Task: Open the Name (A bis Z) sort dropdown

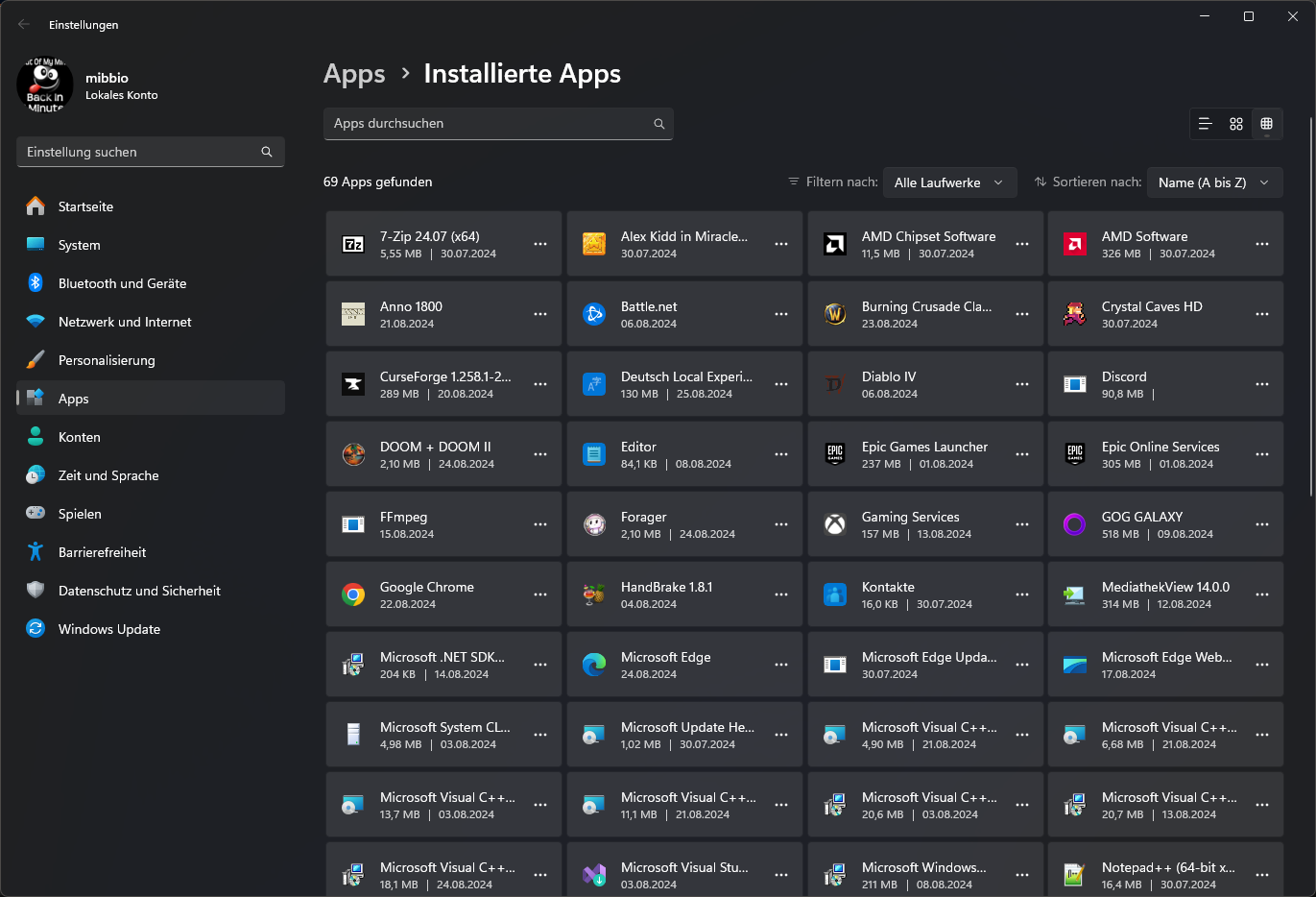Action: (1214, 182)
